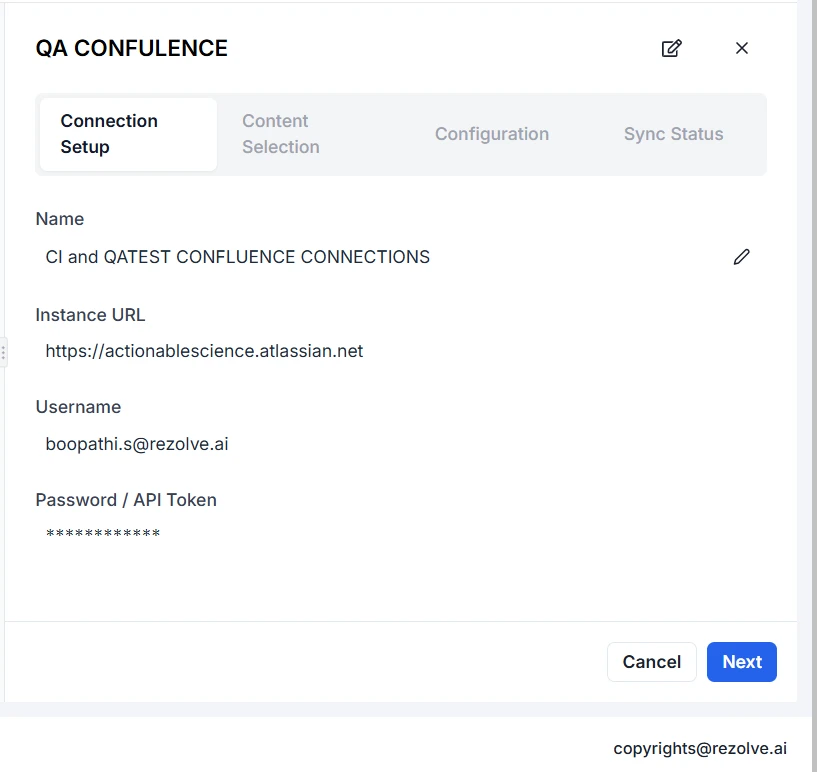Click the edit icon beside QA CONFLUENCE title

click(x=672, y=48)
